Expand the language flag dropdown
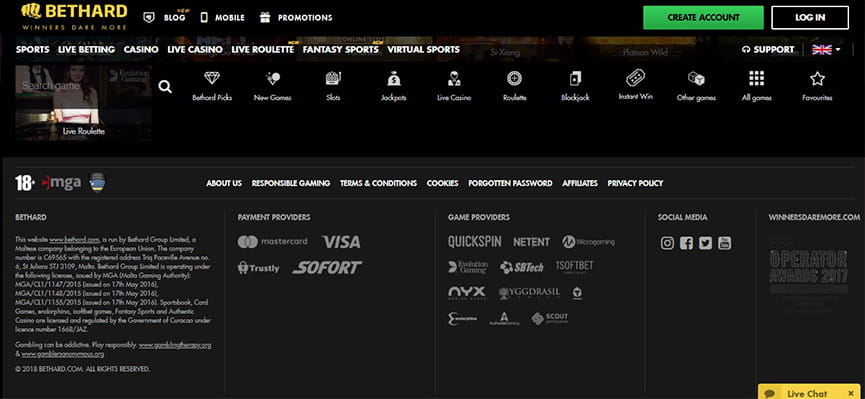The width and height of the screenshot is (865, 399). [x=826, y=50]
